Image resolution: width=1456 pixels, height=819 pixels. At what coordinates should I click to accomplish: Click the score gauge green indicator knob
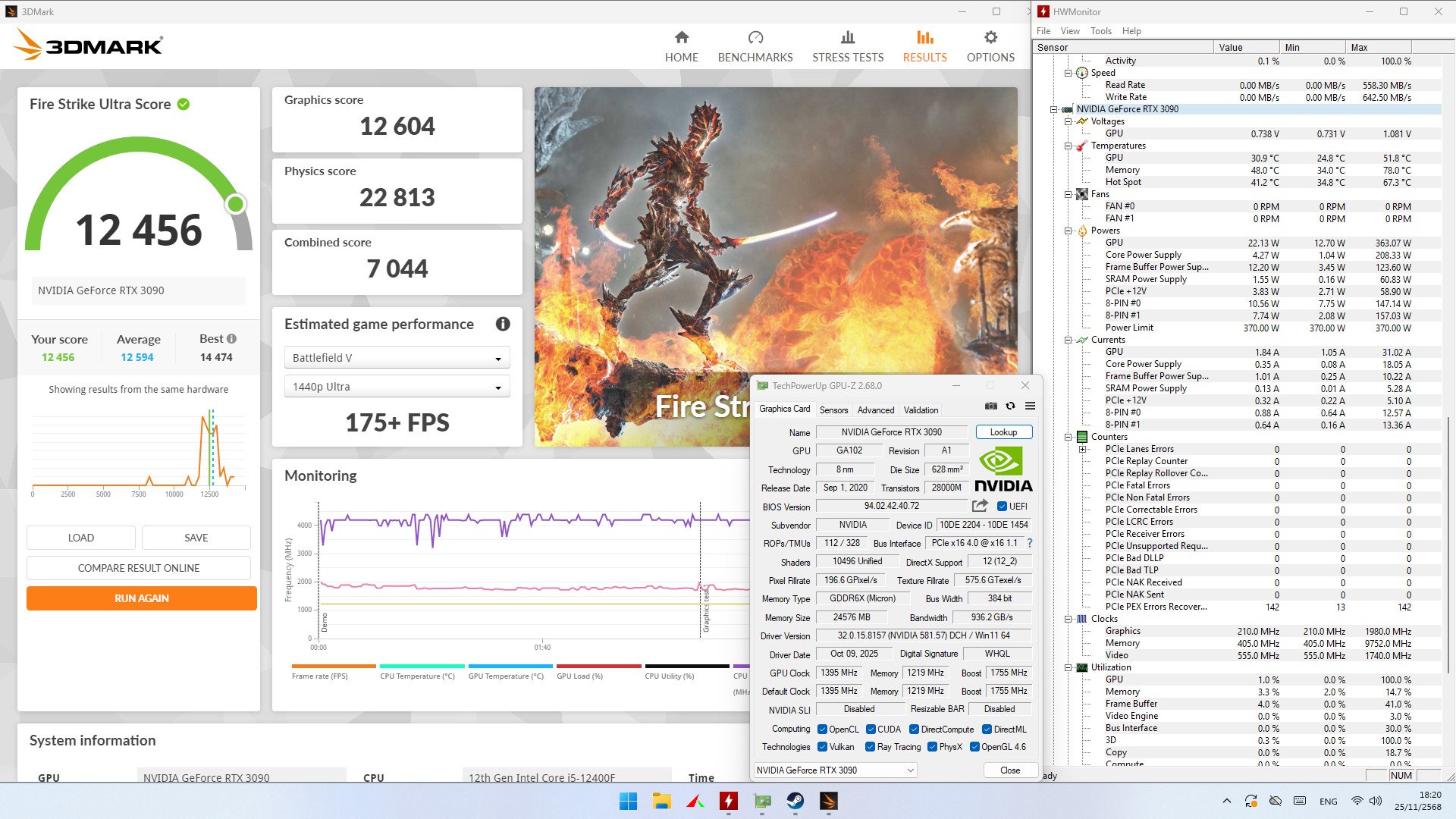236,204
